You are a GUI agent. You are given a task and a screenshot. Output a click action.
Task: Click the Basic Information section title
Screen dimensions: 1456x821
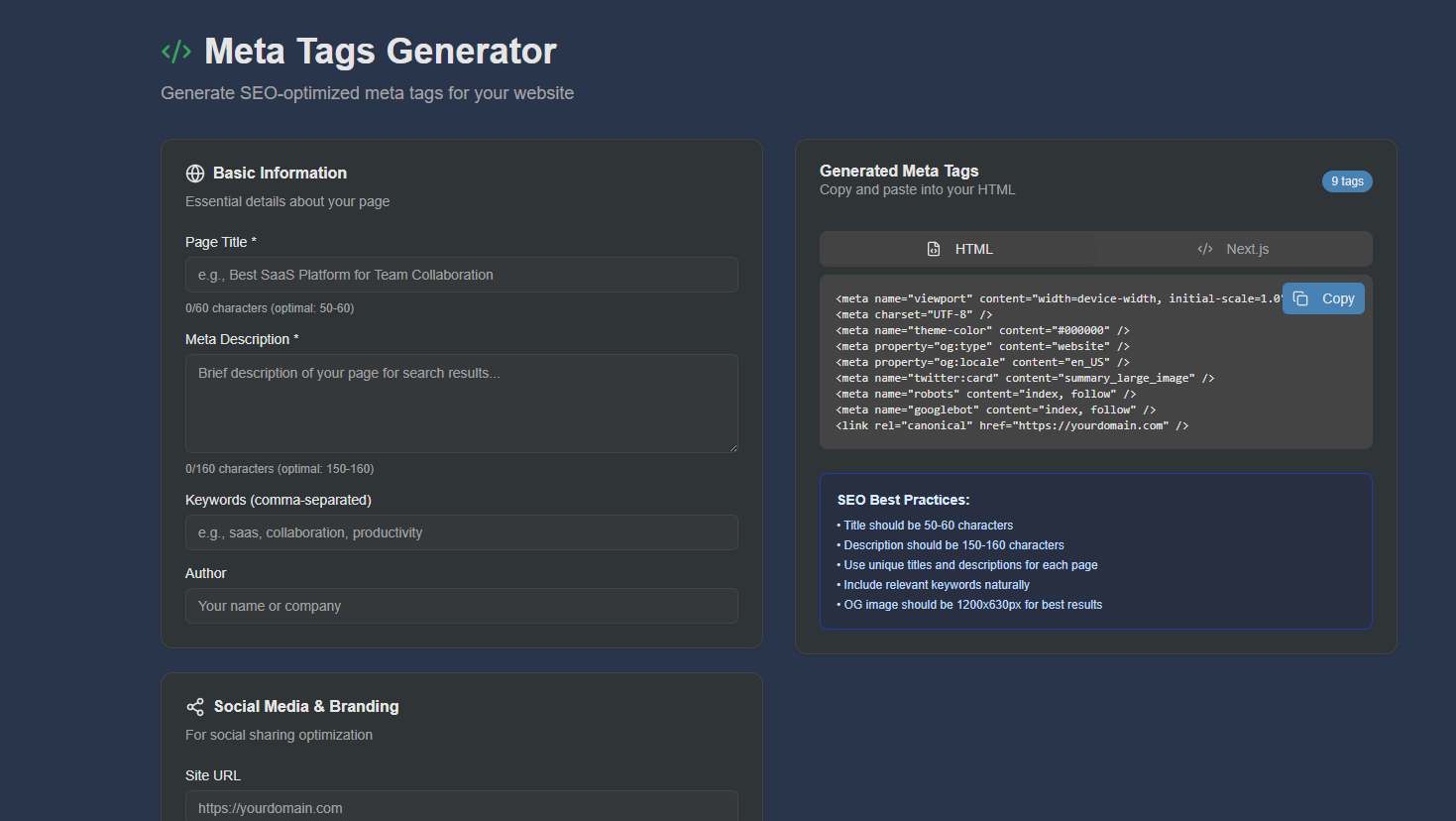(x=280, y=174)
